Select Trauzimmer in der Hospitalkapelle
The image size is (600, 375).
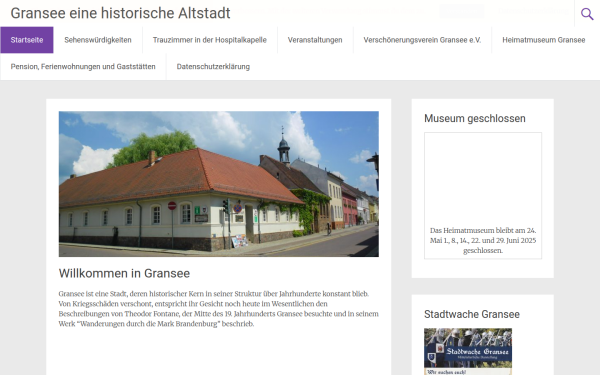(210, 40)
